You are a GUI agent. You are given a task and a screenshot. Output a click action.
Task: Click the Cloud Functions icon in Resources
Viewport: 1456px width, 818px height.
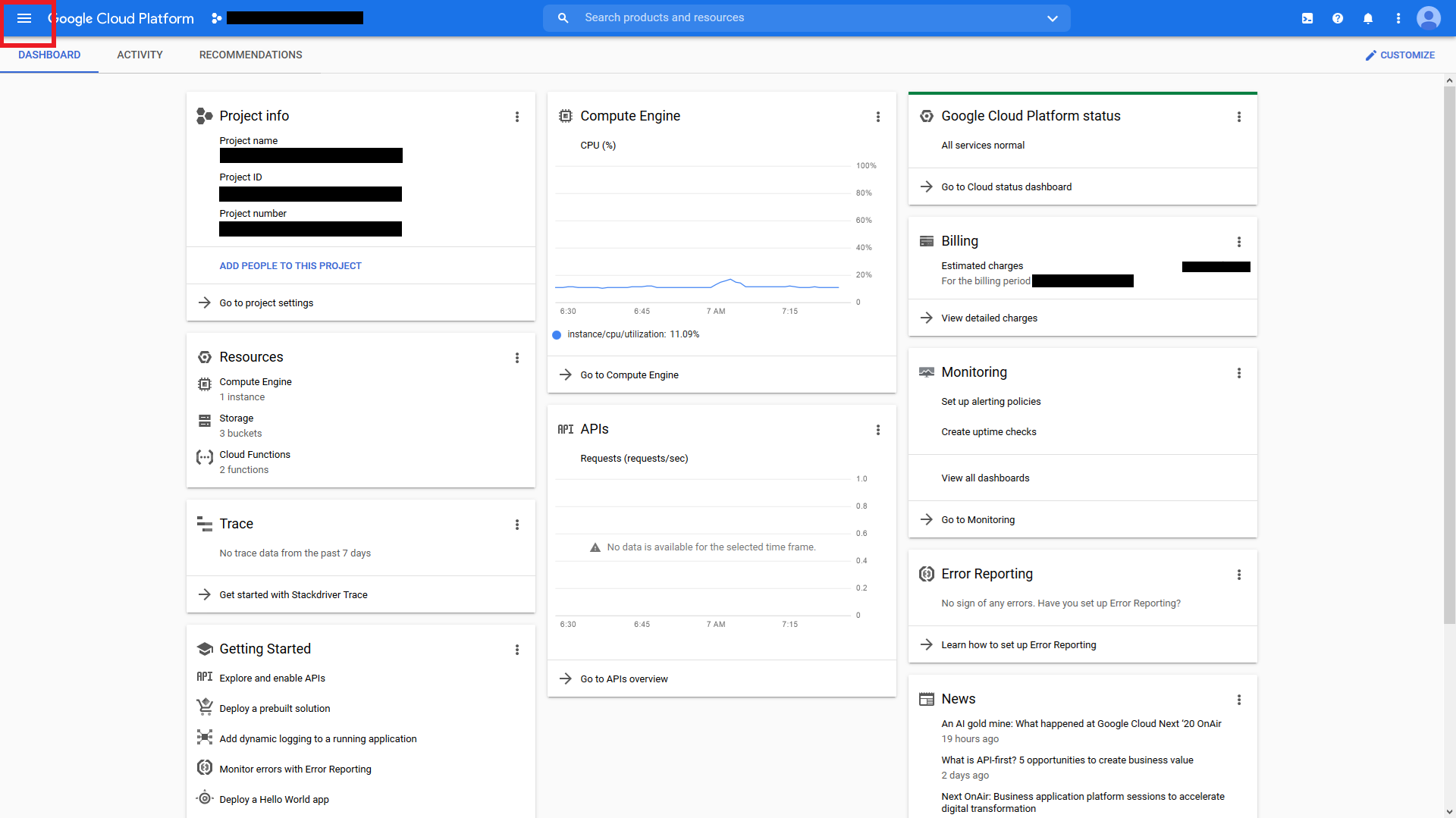click(x=205, y=457)
